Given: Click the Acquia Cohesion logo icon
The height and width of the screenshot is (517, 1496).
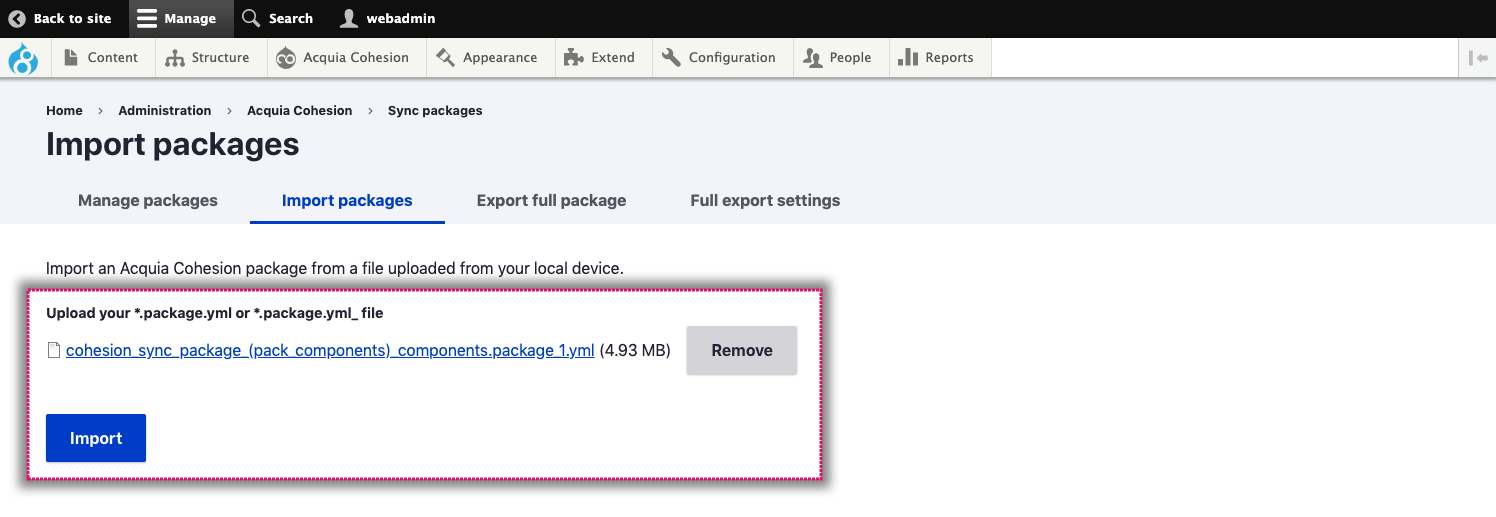Looking at the screenshot, I should (x=286, y=58).
